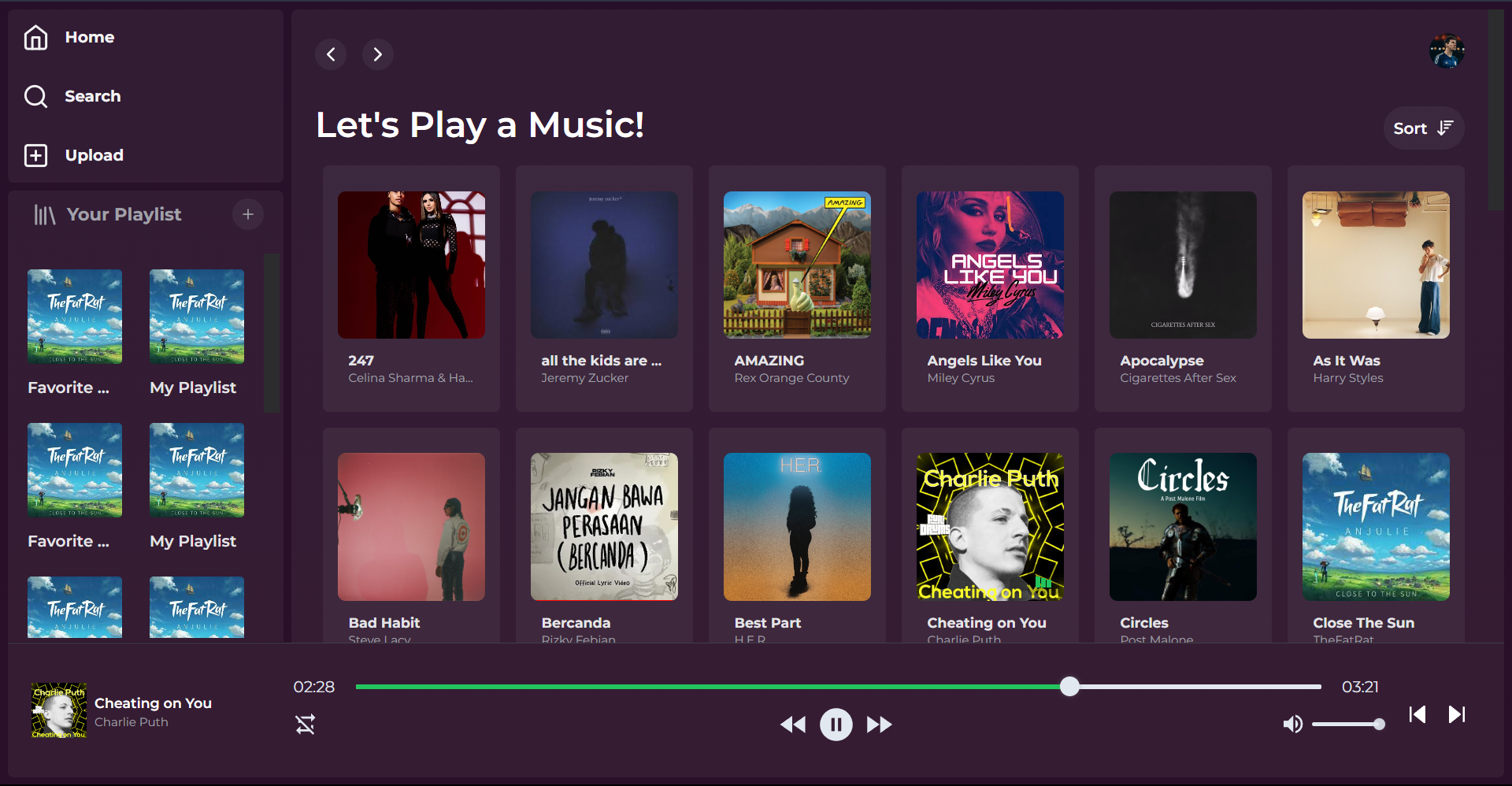
Task: Click the progress bar playhead knob
Action: pos(1069,686)
